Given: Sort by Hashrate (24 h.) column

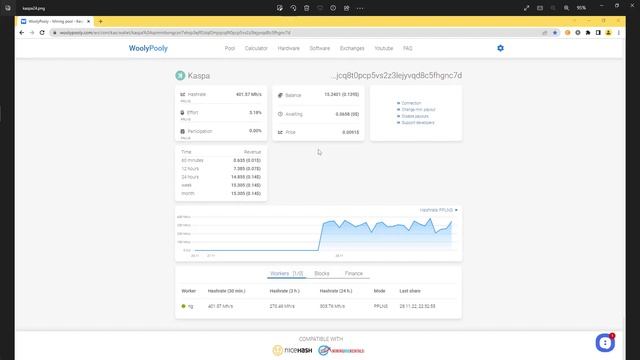Looking at the screenshot, I should pyautogui.click(x=336, y=291).
